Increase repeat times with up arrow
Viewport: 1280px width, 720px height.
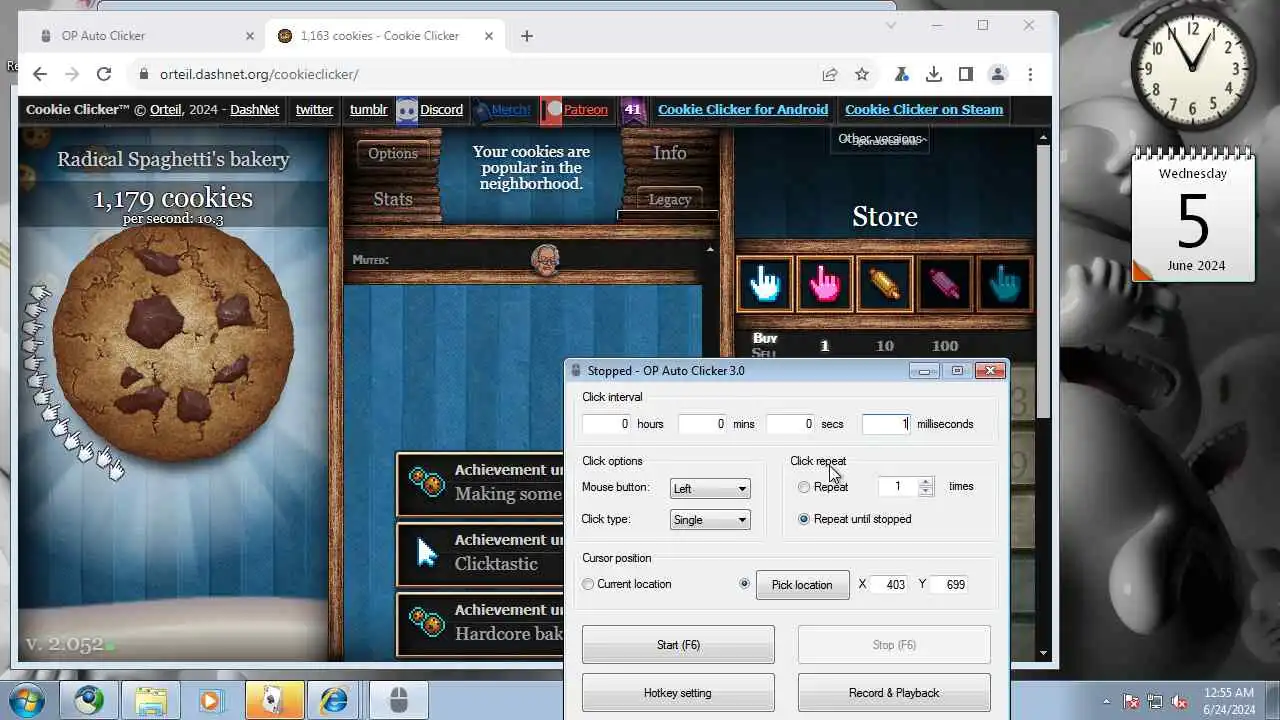point(926,482)
